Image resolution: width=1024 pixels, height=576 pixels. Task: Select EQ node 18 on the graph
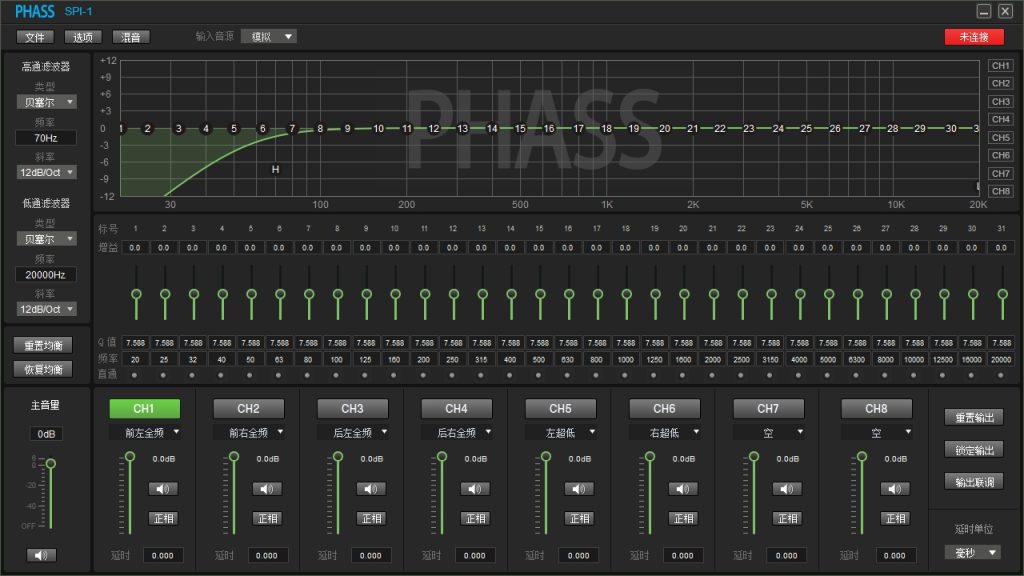coord(607,129)
